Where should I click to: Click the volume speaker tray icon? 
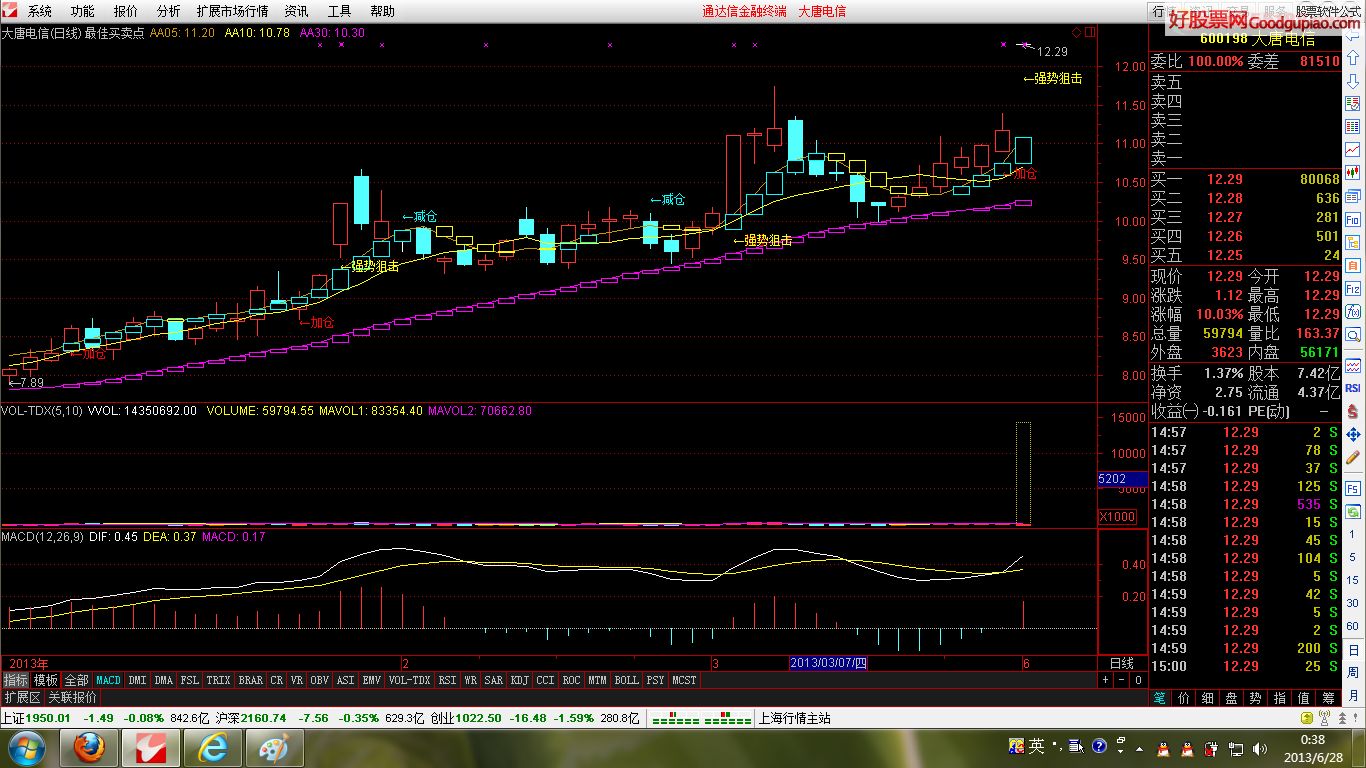(1259, 750)
